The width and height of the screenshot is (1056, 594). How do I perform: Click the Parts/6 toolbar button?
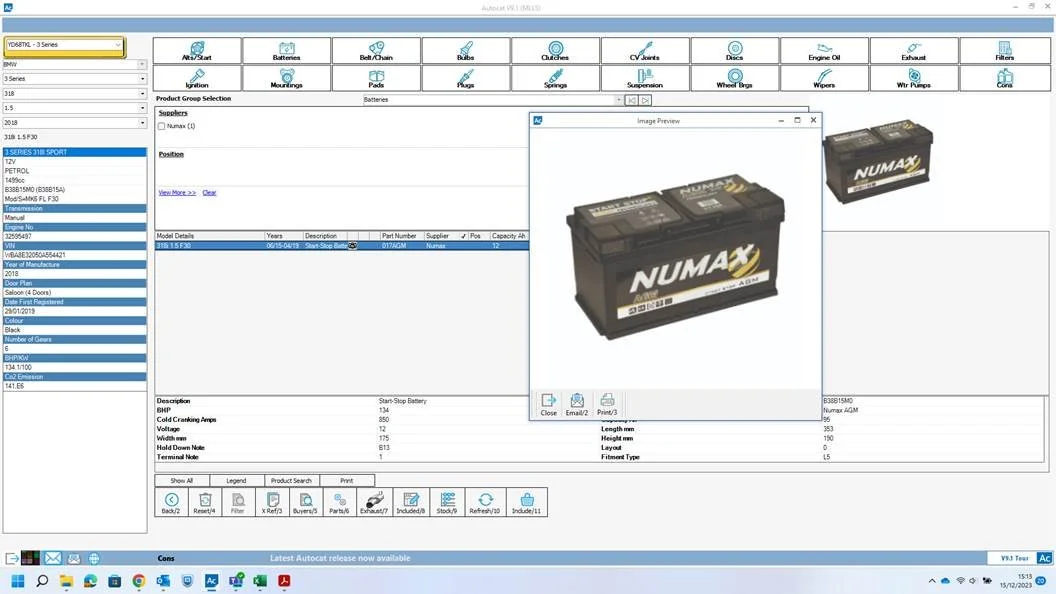[x=339, y=502]
